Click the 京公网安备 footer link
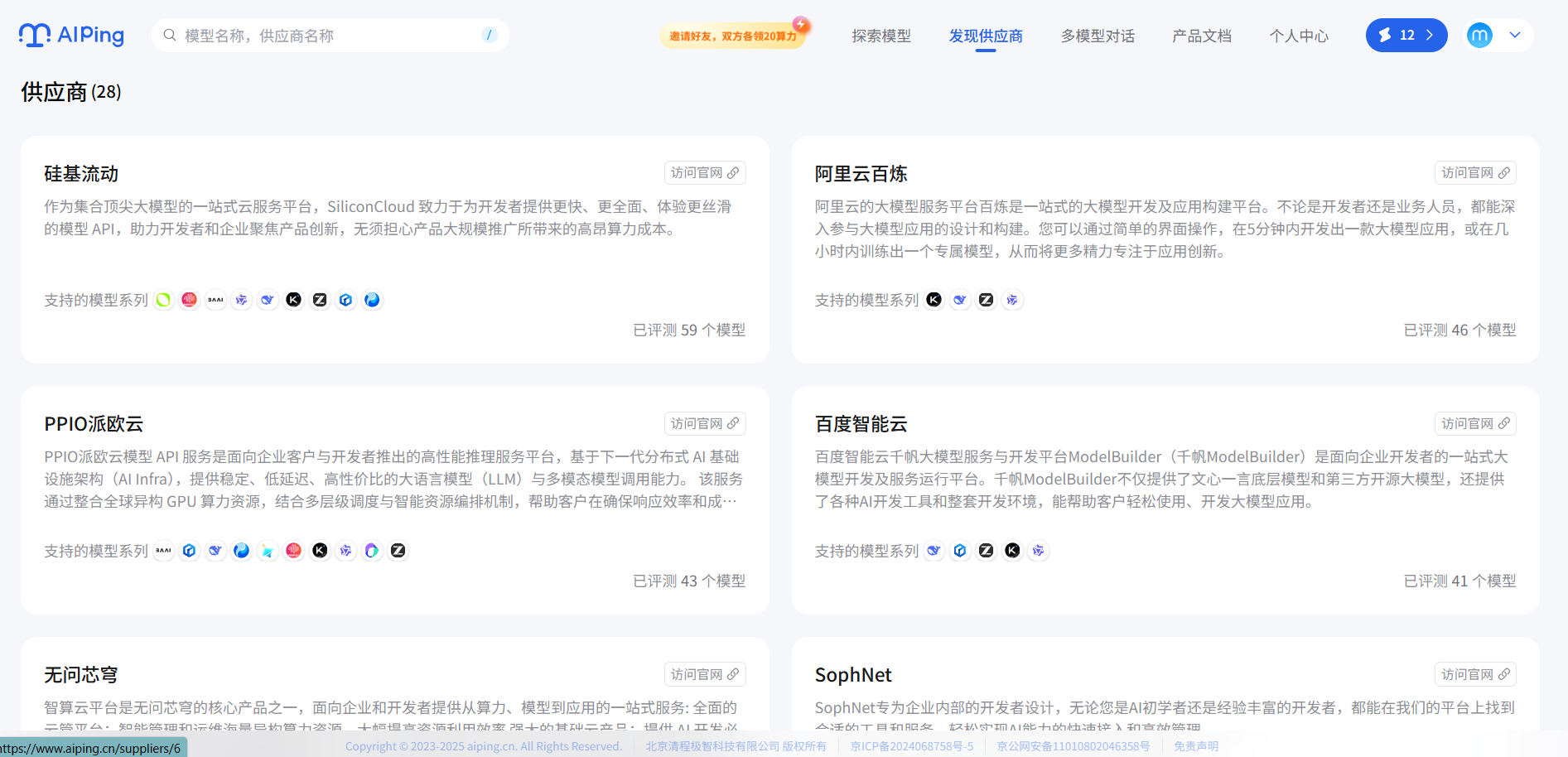This screenshot has width=1568, height=757. point(1073,746)
